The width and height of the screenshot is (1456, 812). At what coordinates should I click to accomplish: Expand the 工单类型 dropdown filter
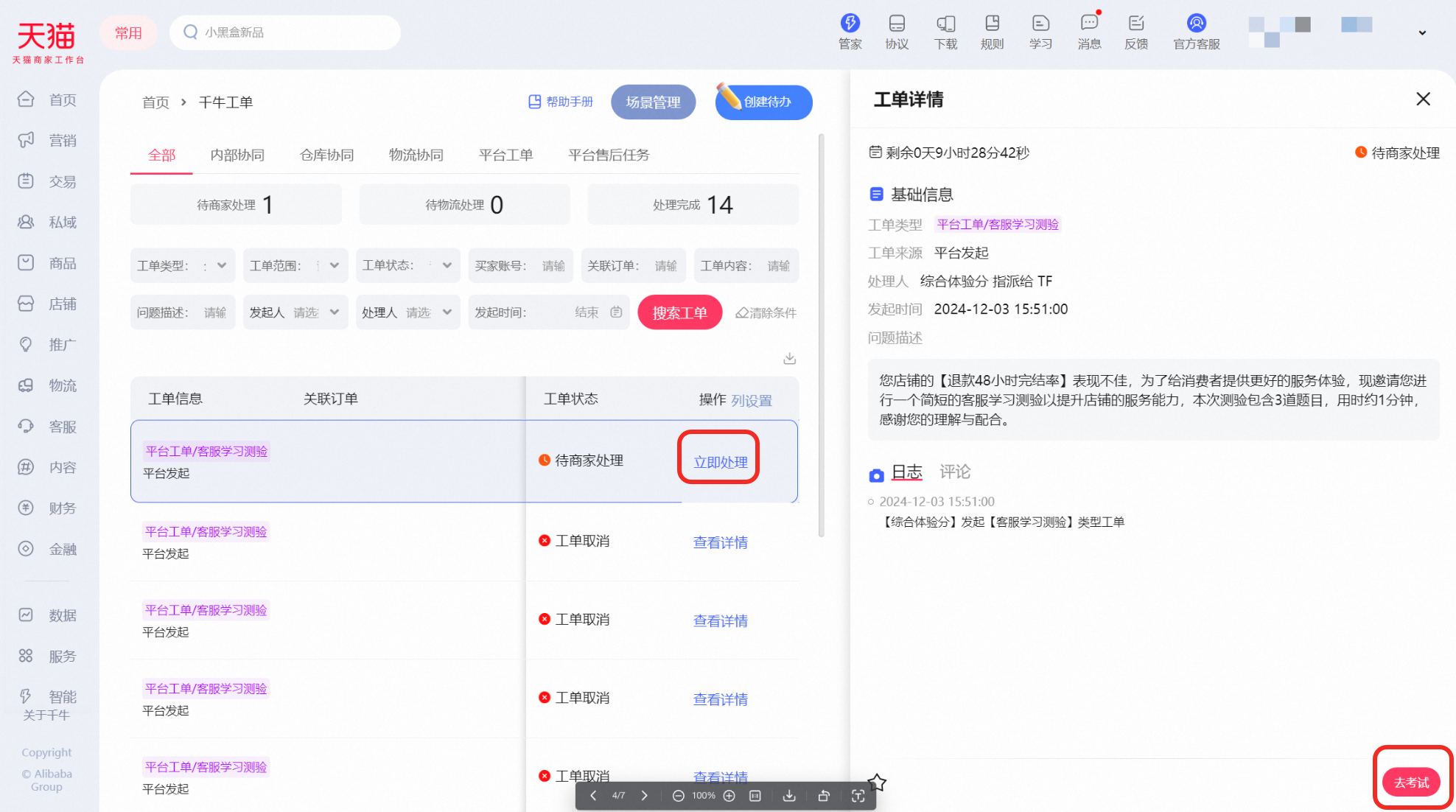point(183,265)
